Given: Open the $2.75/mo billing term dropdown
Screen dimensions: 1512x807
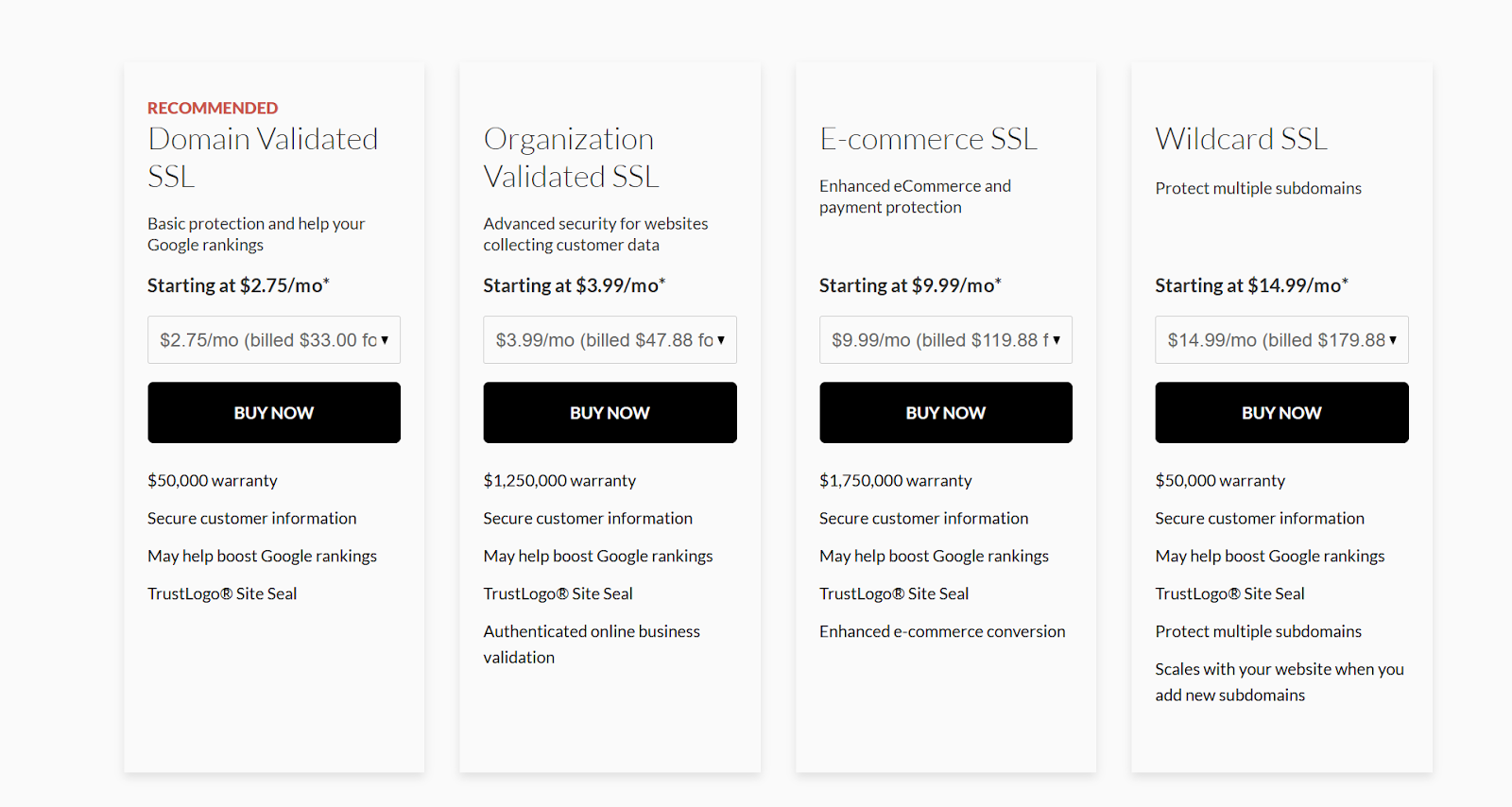Looking at the screenshot, I should 273,340.
